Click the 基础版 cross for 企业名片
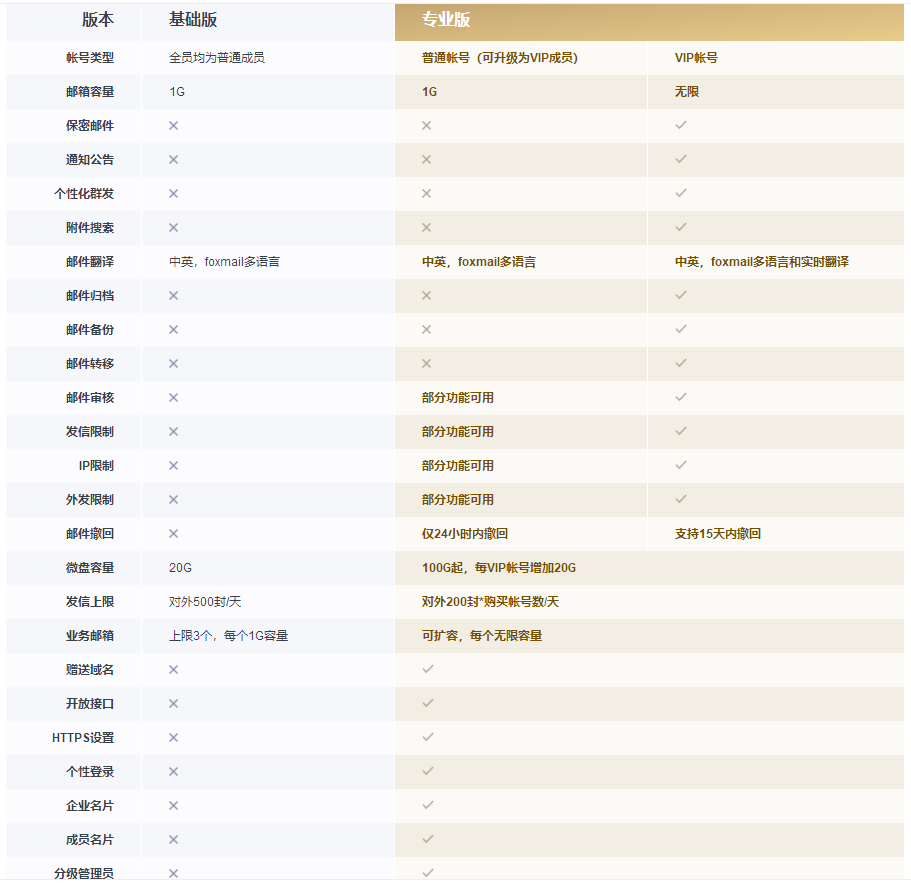911x884 pixels. tap(173, 805)
